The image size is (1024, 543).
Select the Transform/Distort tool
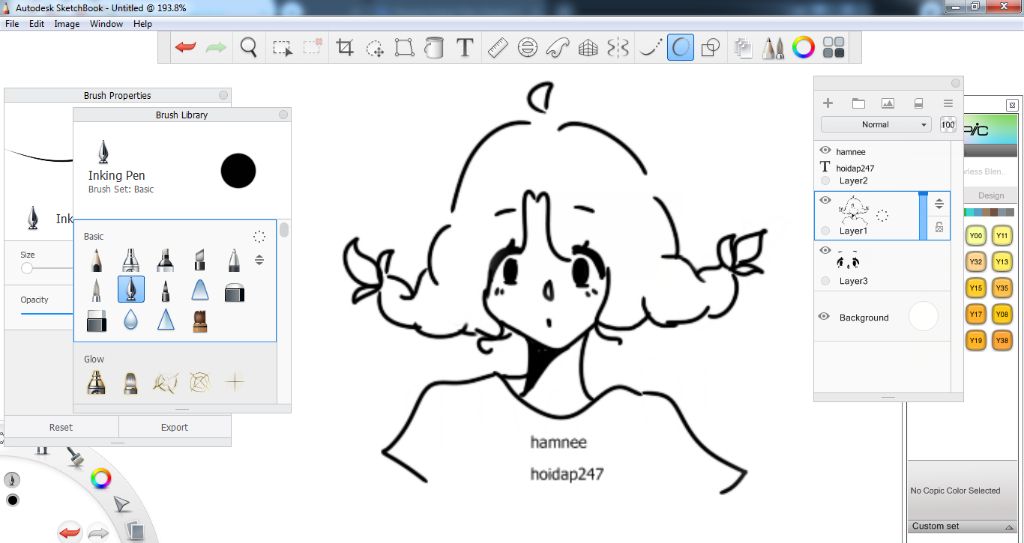(404, 47)
